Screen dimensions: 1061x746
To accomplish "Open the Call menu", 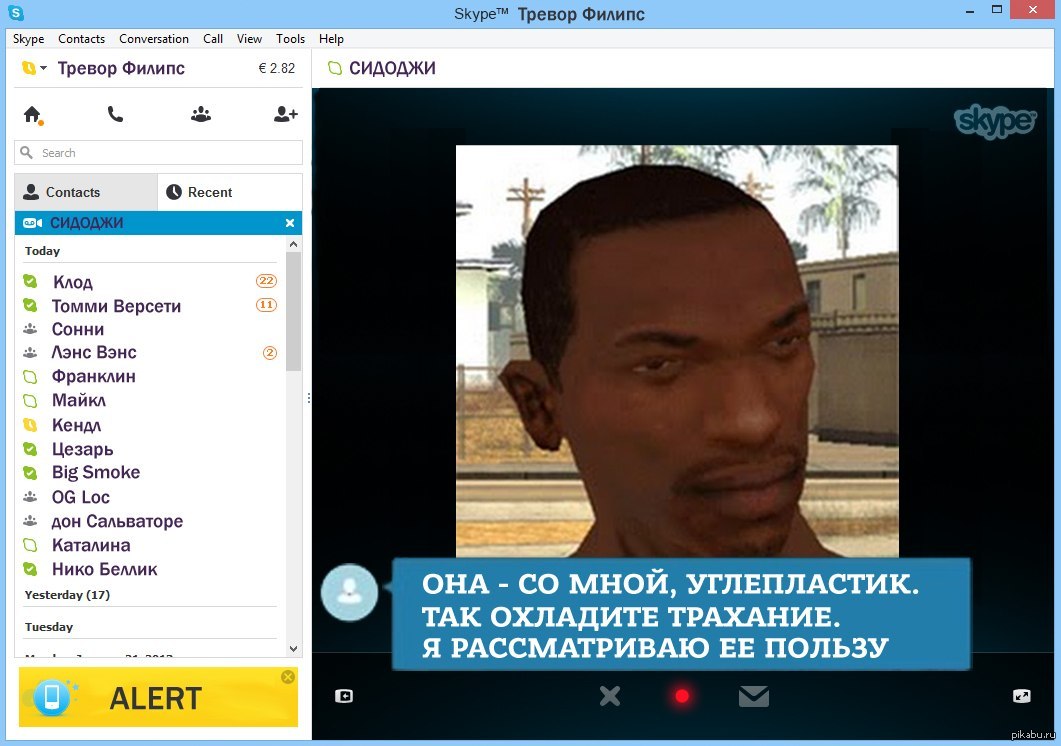I will tap(213, 39).
